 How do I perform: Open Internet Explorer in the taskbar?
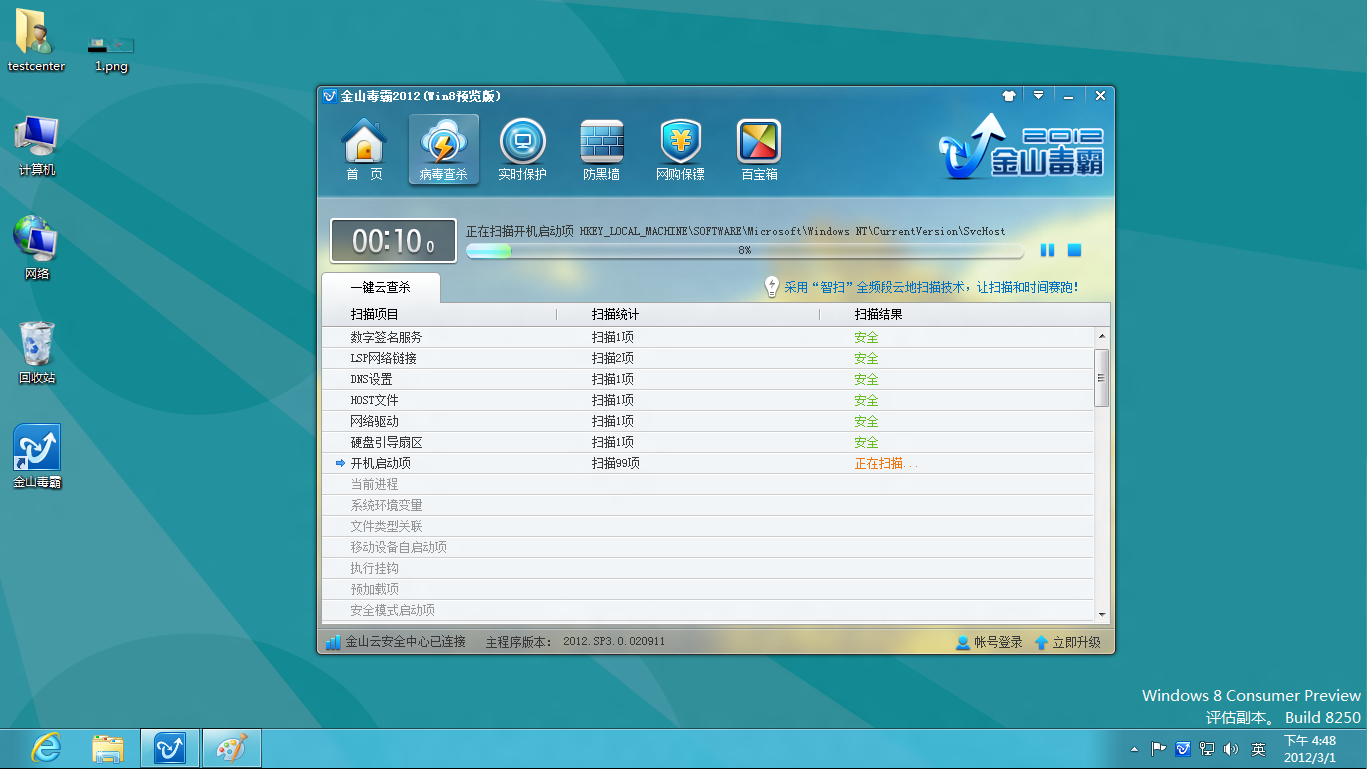click(46, 748)
